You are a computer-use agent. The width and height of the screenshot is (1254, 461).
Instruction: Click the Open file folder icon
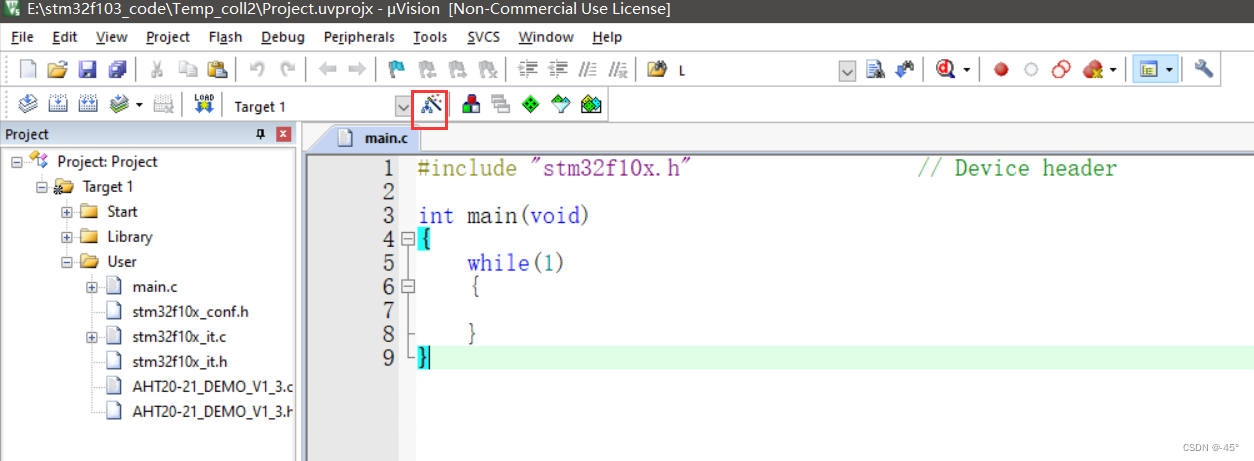[x=57, y=70]
